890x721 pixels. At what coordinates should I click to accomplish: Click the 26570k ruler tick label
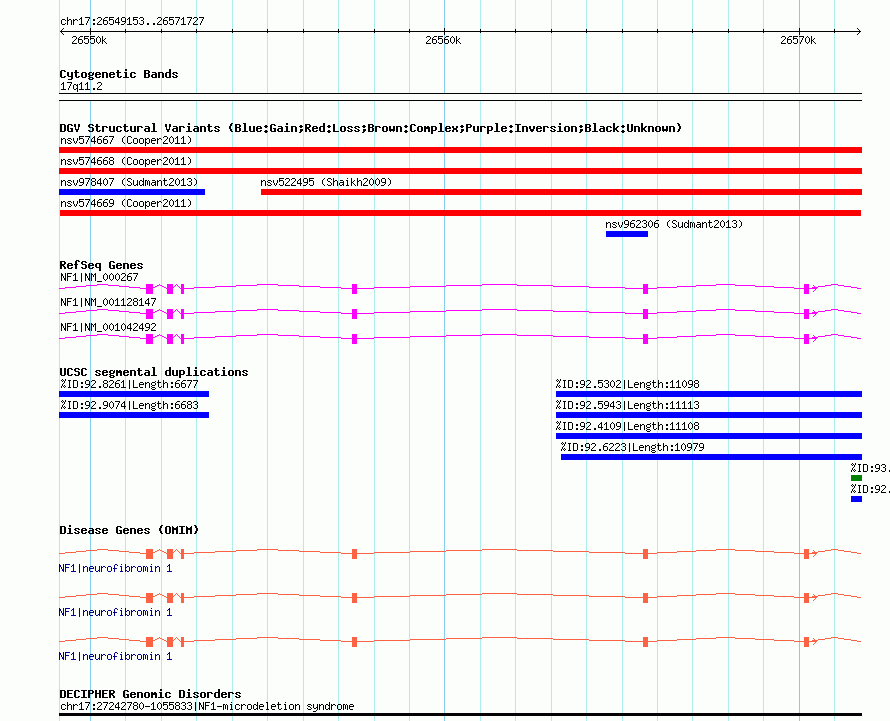798,40
